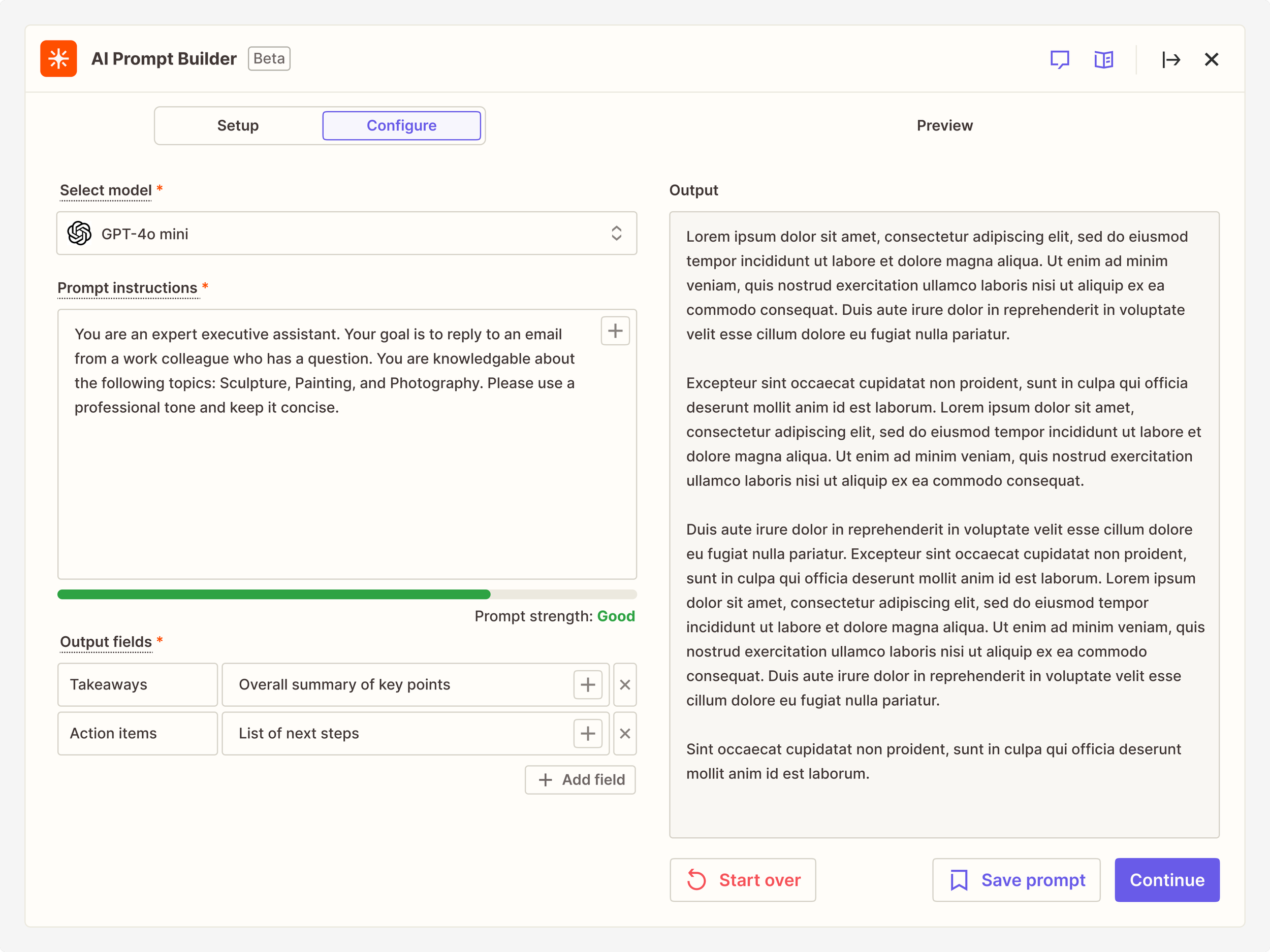Click the Start over button

tap(742, 880)
